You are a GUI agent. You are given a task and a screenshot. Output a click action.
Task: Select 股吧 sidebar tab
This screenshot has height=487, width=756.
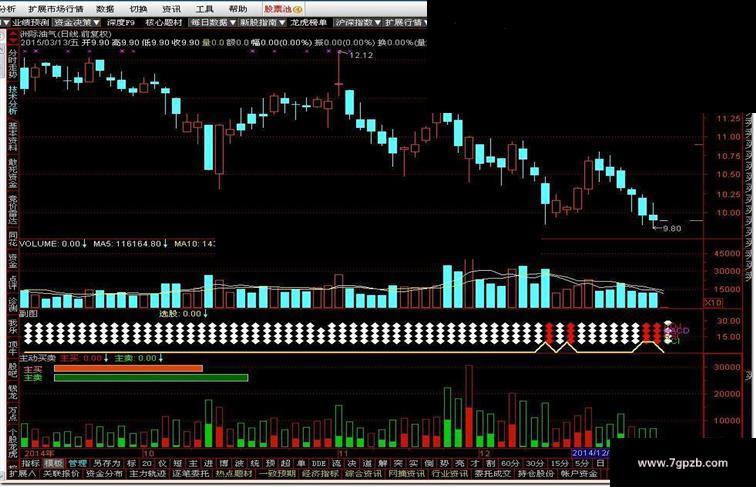(13, 369)
